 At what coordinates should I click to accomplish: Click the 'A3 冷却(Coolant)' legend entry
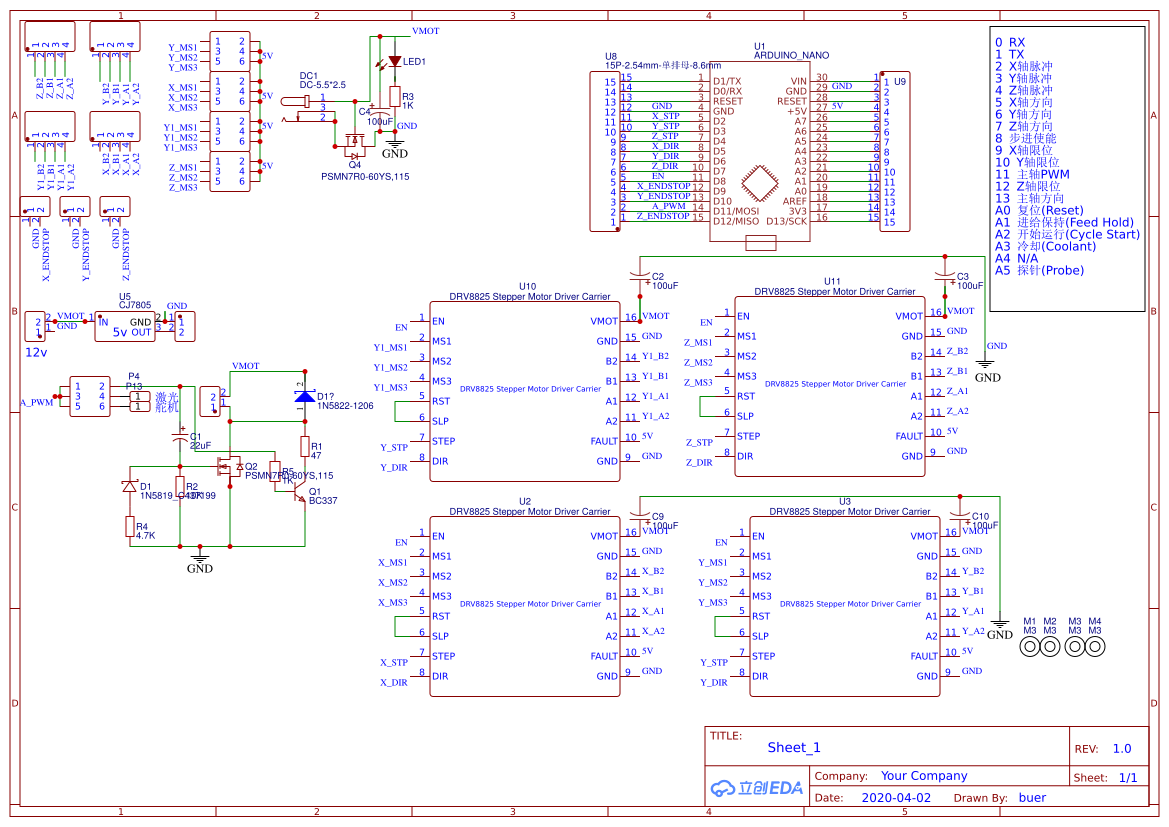pos(1045,246)
